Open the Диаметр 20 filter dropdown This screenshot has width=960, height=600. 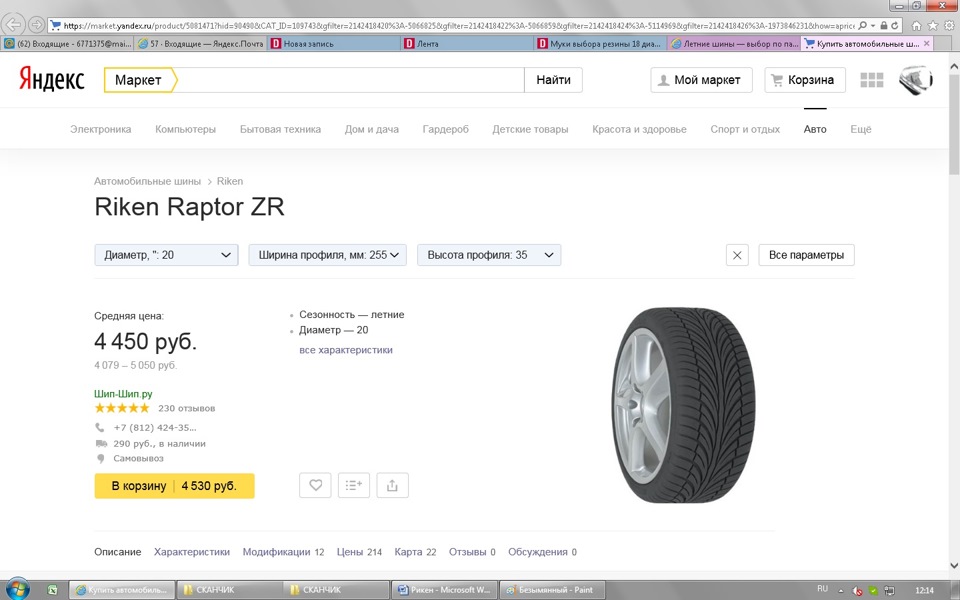click(x=165, y=254)
